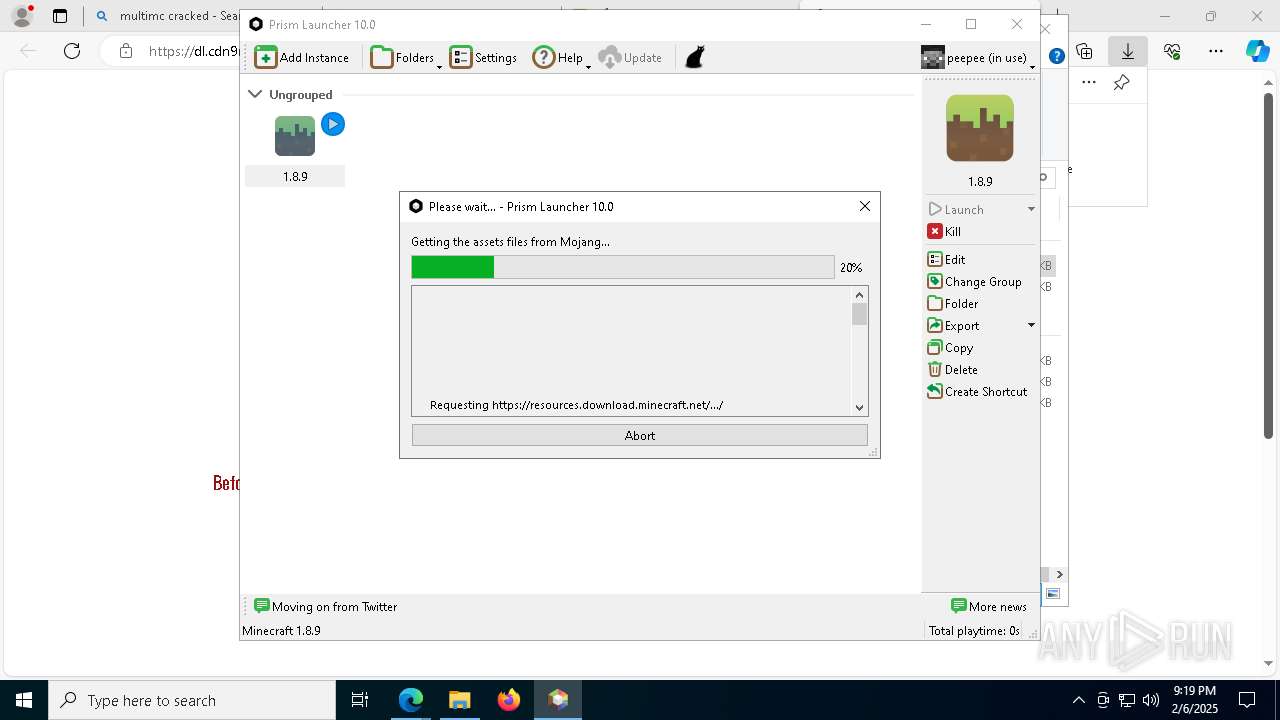Viewport: 1280px width, 720px height.
Task: Open the instance Folder
Action: coord(953,303)
